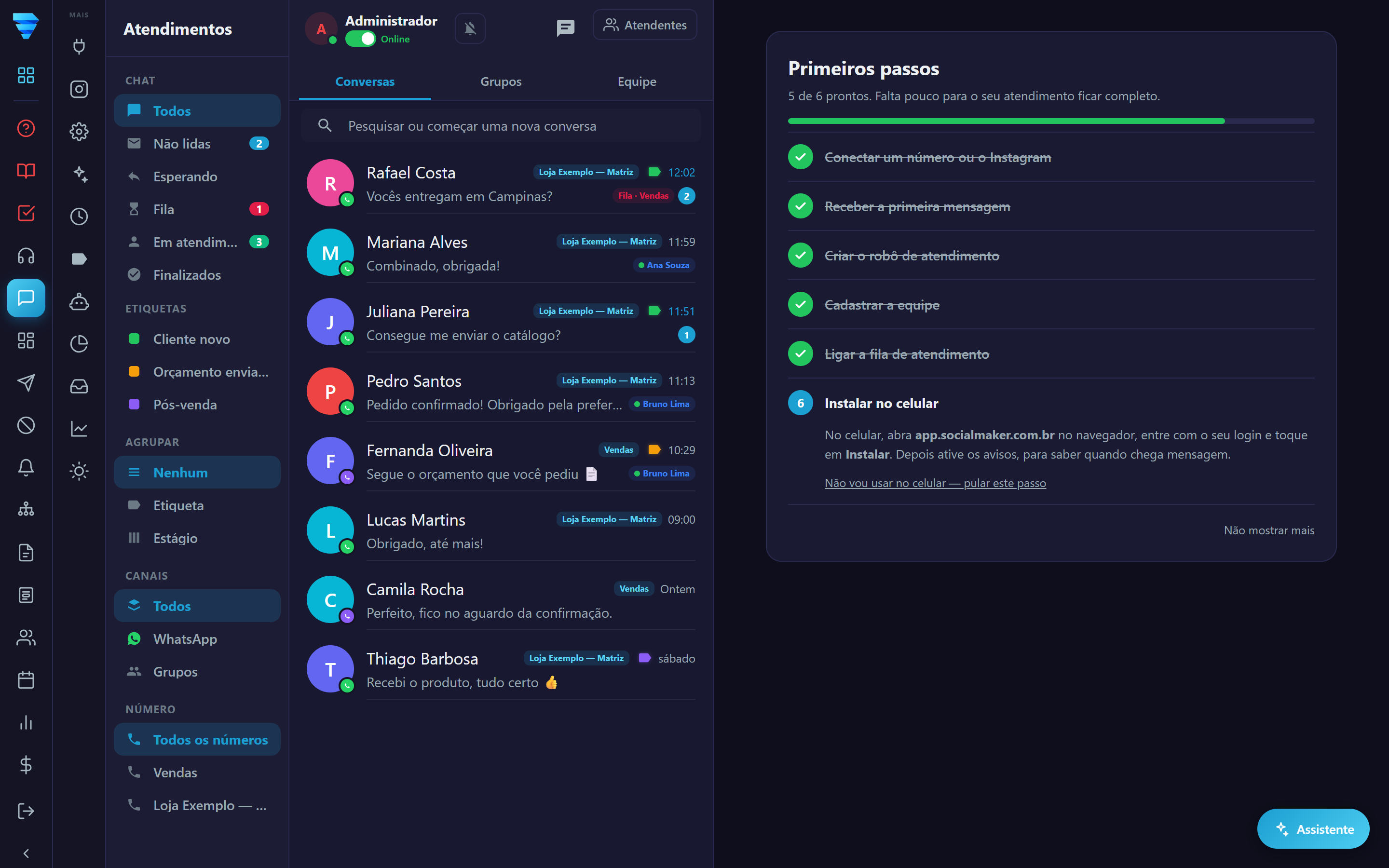This screenshot has height=868, width=1389.
Task: Toggle the Online status switch
Action: click(x=360, y=39)
